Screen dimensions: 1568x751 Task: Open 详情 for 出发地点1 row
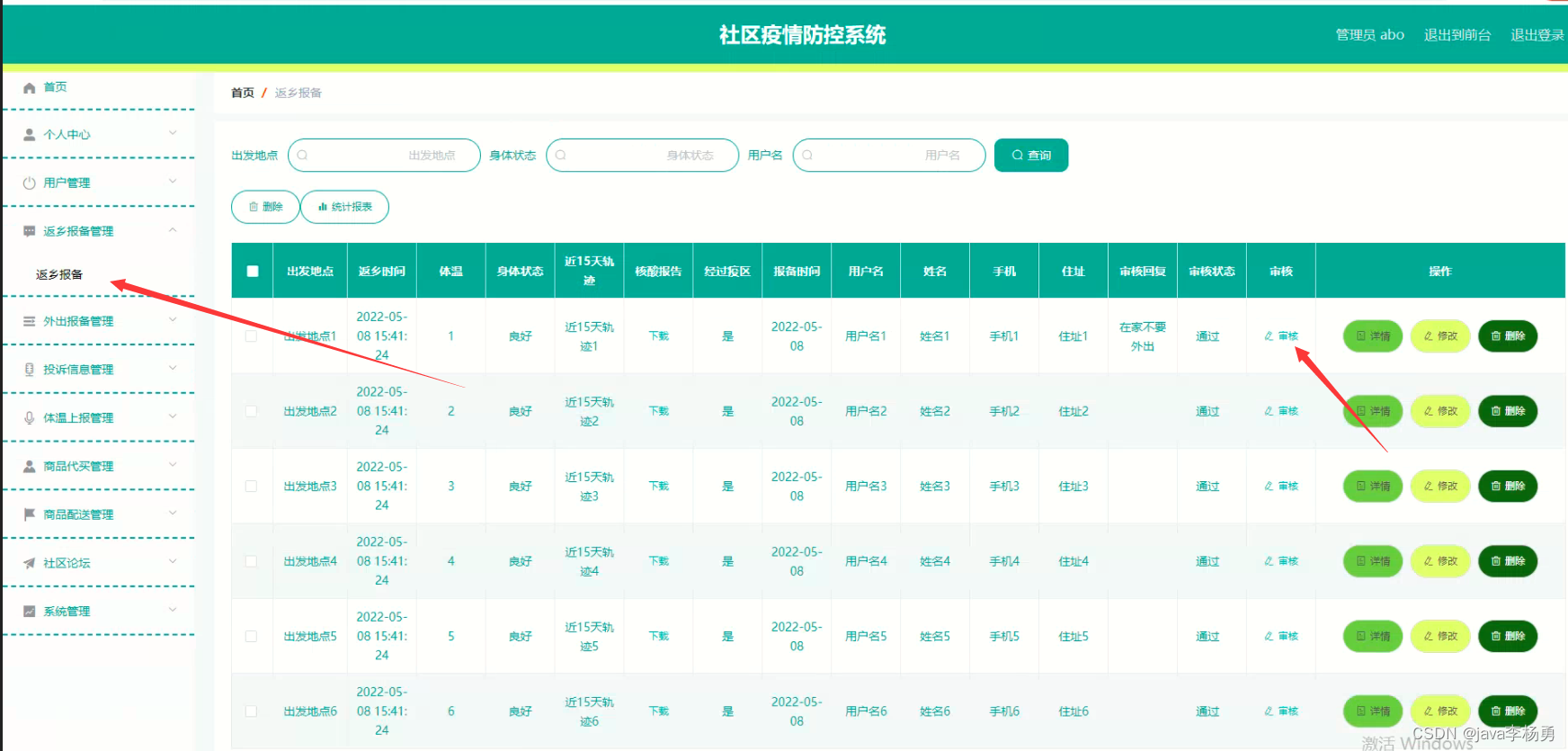click(x=1373, y=336)
